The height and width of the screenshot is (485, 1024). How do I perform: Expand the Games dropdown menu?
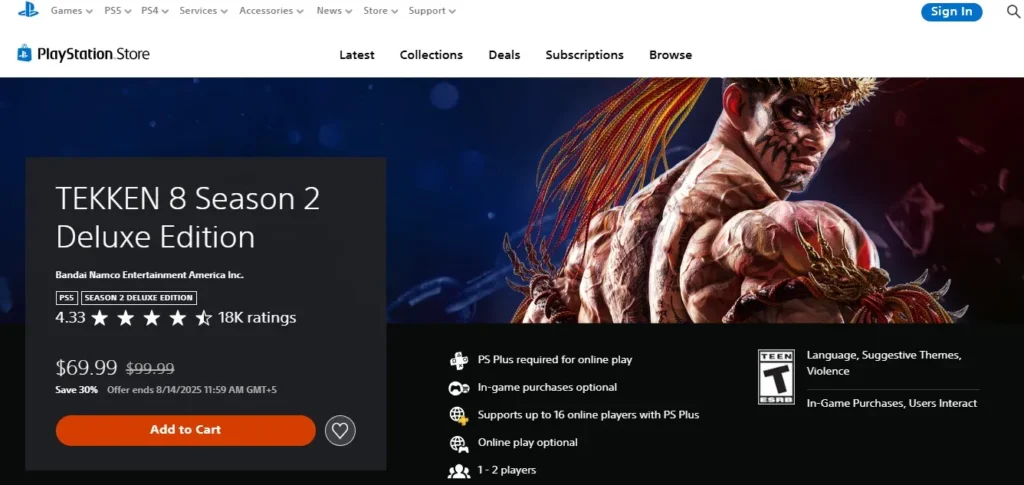[x=71, y=11]
